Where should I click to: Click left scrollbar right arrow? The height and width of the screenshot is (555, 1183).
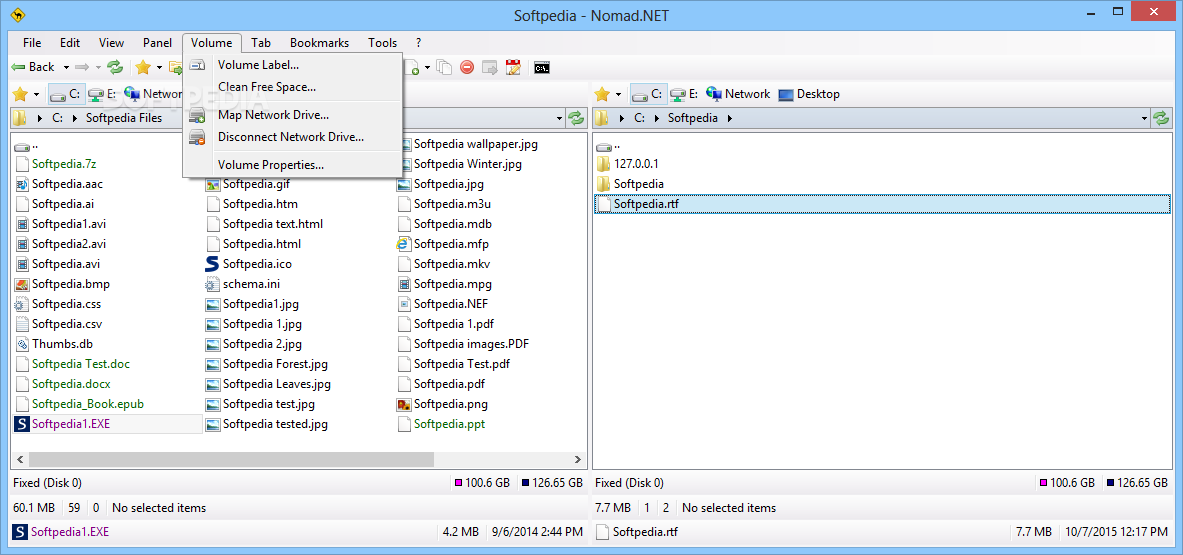pos(579,458)
